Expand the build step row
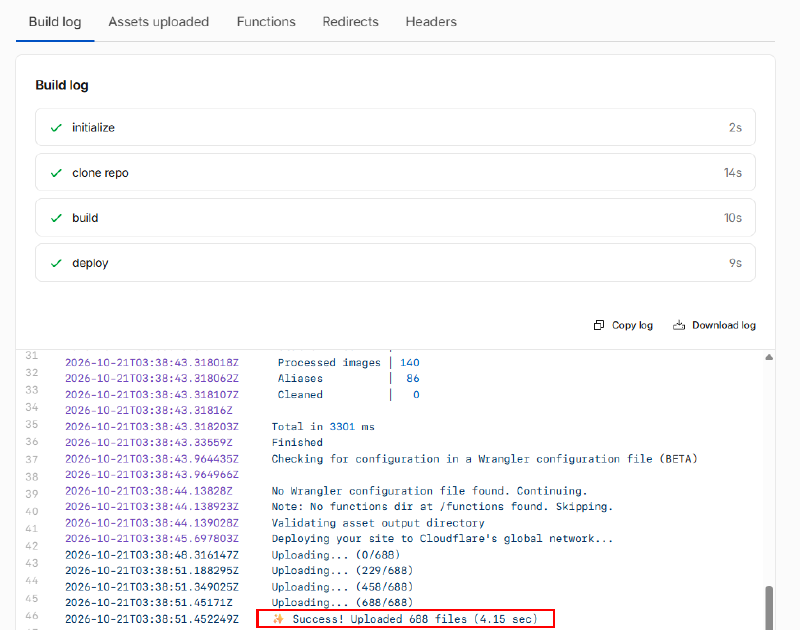 click(x=395, y=217)
